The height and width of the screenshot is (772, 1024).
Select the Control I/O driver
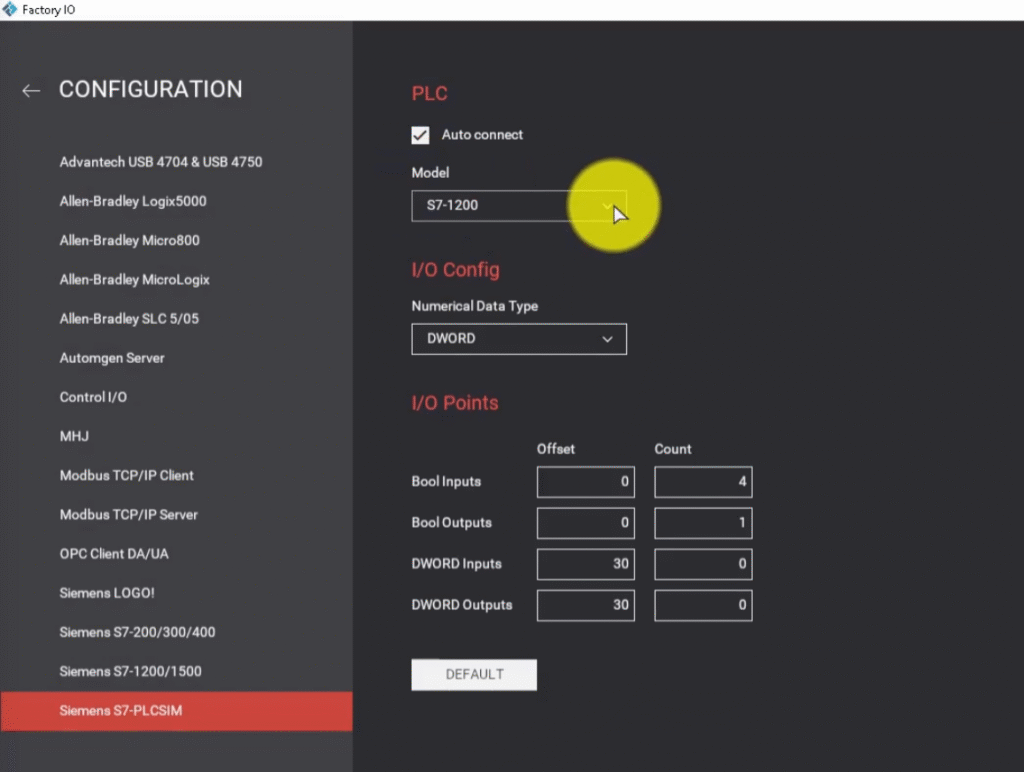tap(93, 397)
